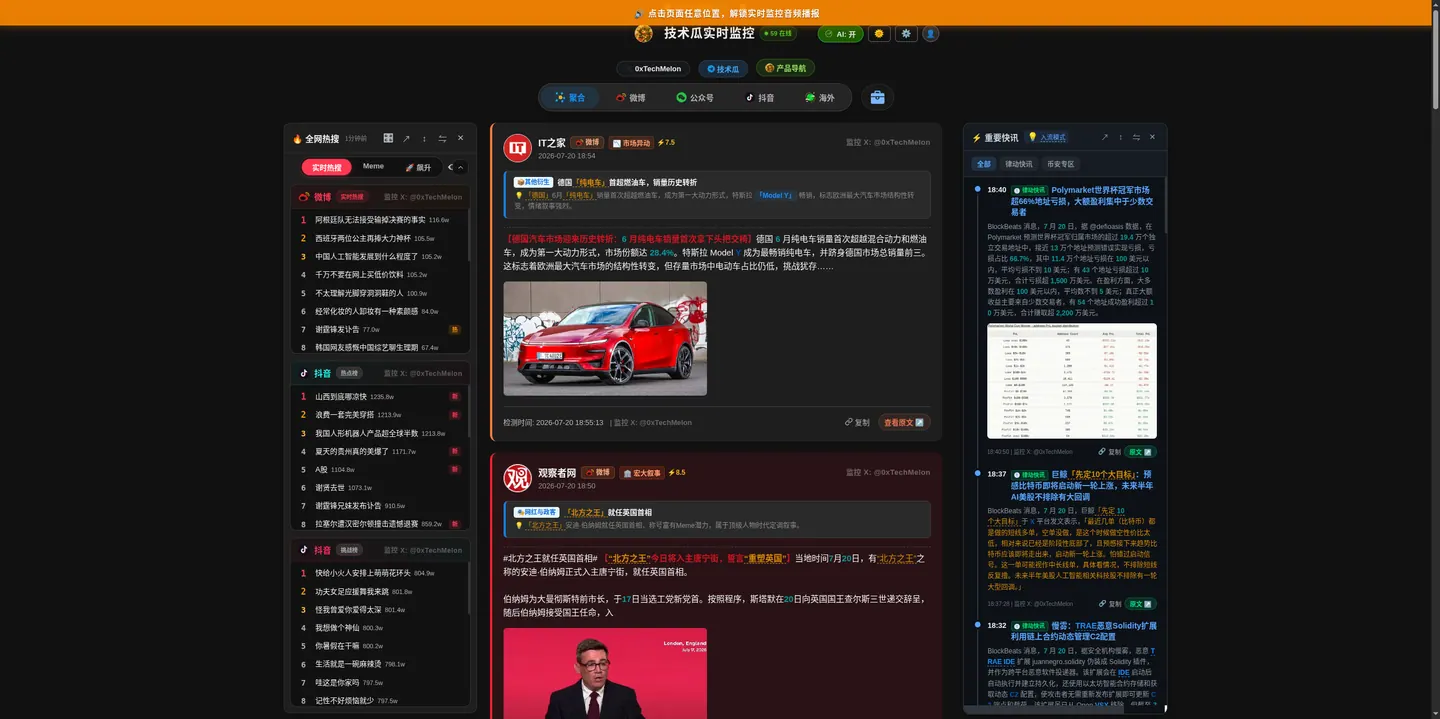
Task: Select the 微博 source tab
Action: pyautogui.click(x=631, y=98)
